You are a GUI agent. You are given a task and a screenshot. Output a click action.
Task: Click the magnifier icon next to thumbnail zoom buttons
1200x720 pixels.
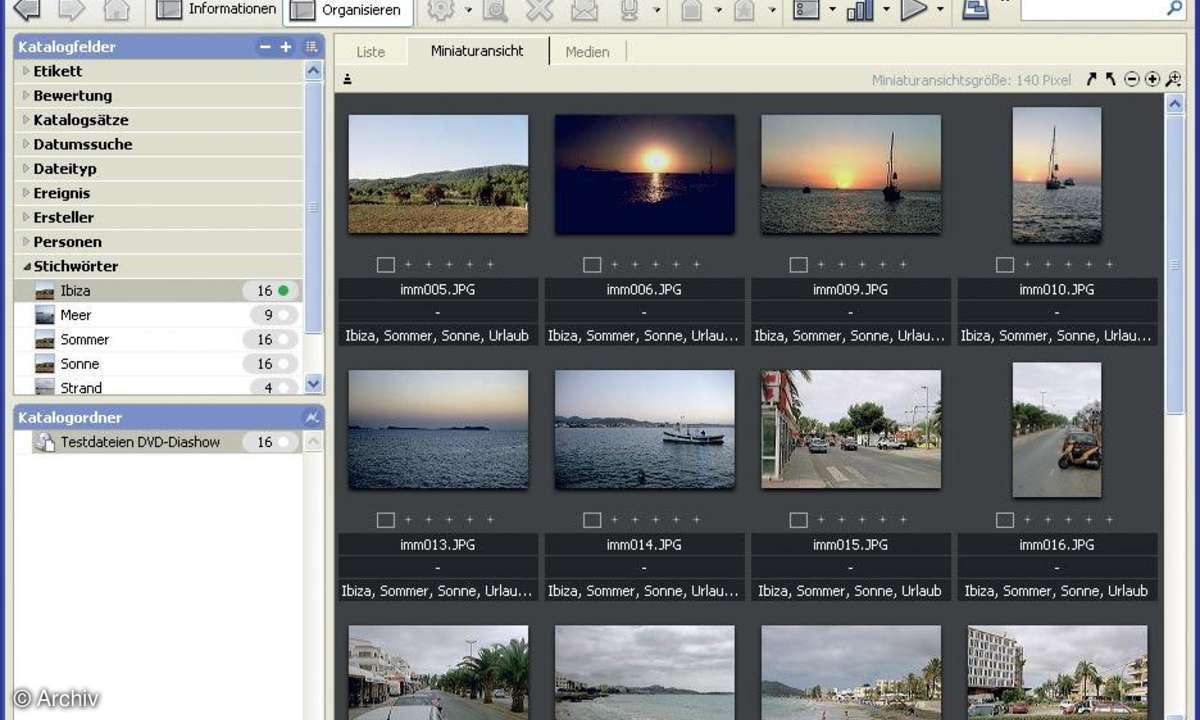(x=1173, y=79)
